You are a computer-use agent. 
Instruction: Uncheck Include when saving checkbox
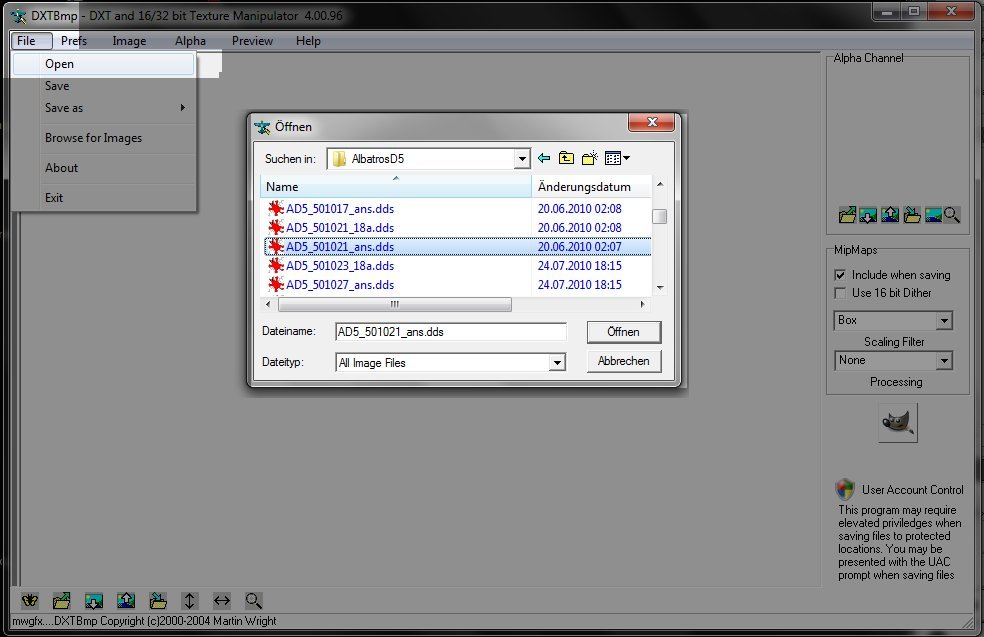click(840, 275)
